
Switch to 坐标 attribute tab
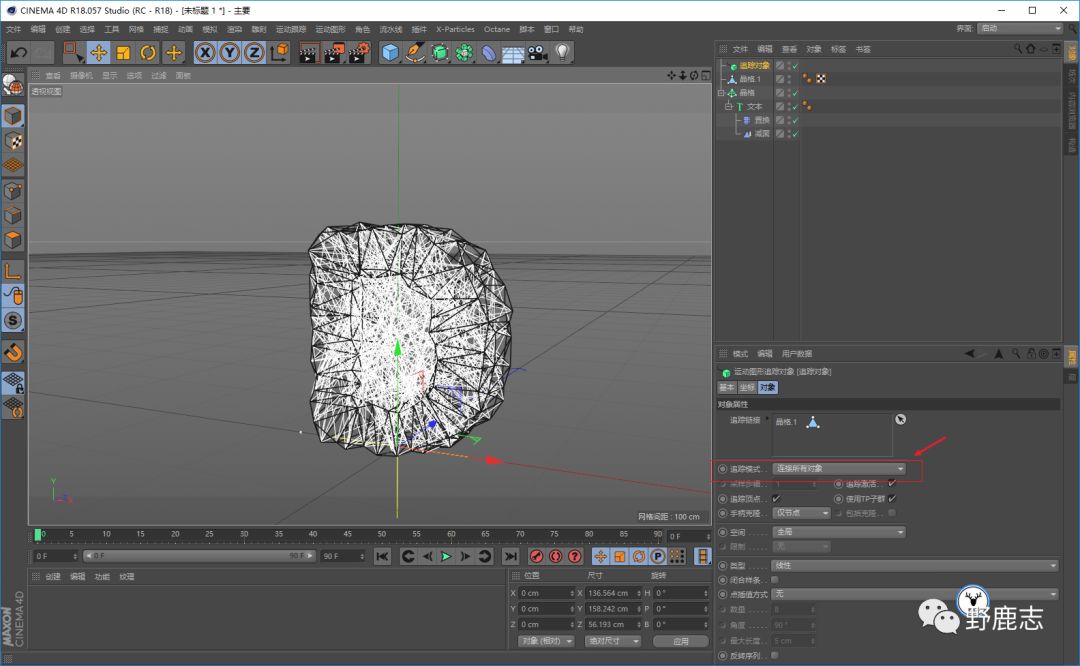click(x=747, y=388)
